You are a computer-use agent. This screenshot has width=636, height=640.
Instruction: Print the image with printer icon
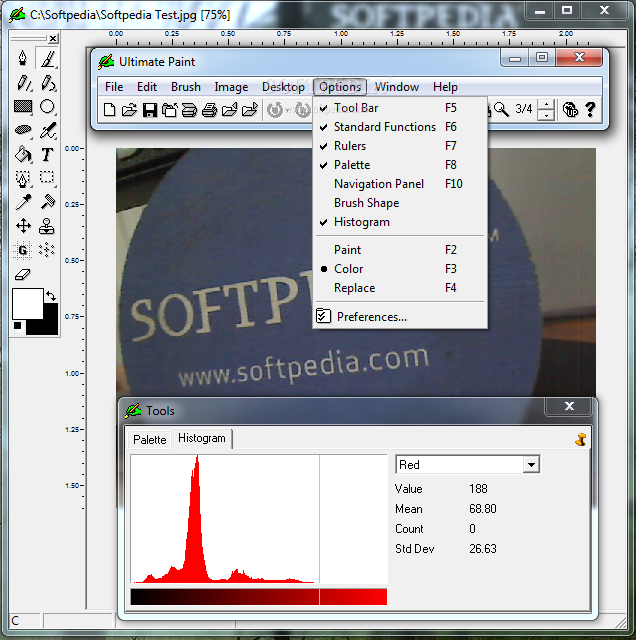pos(209,110)
